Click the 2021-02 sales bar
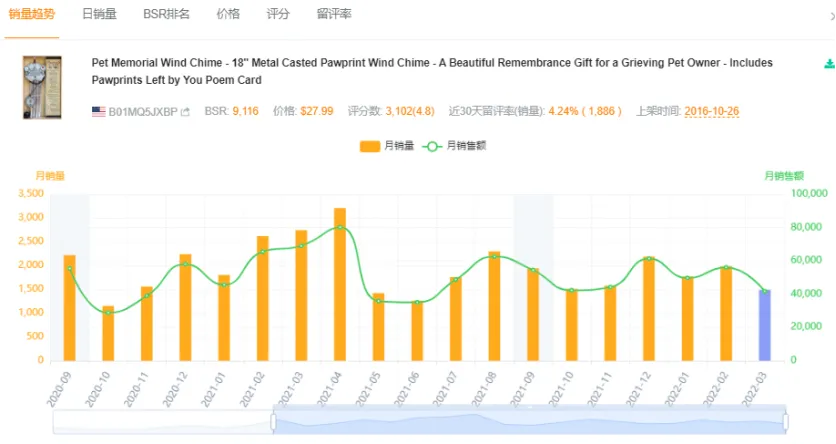 (263, 298)
